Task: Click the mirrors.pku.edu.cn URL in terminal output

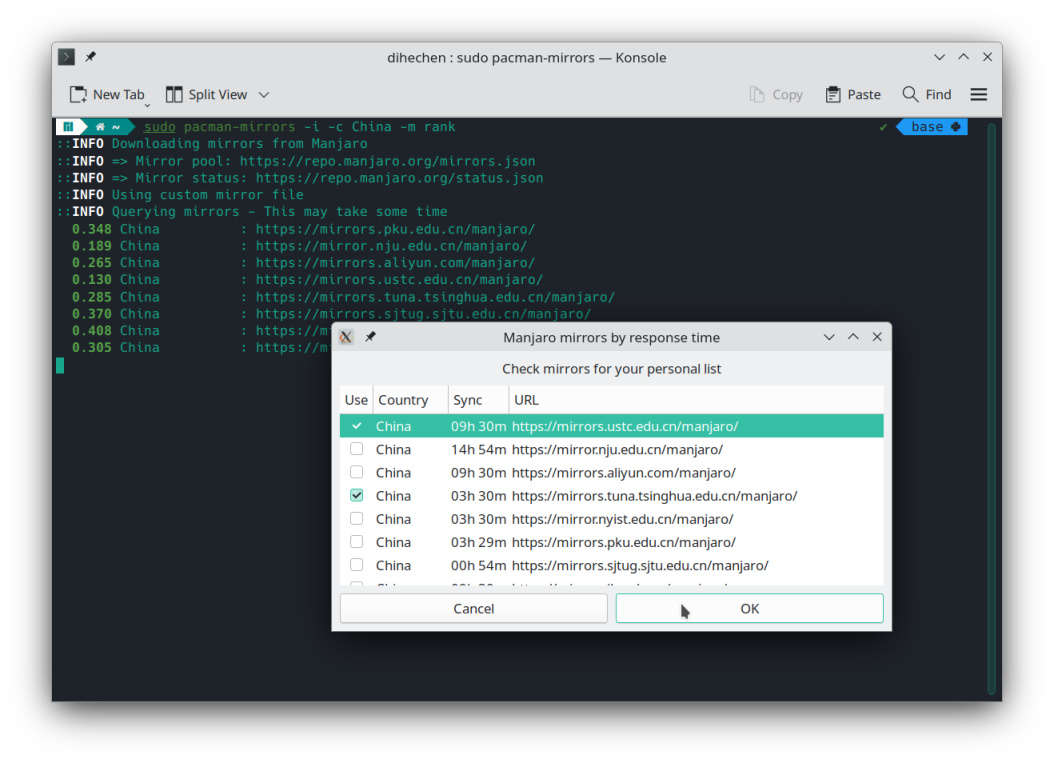Action: click(395, 229)
